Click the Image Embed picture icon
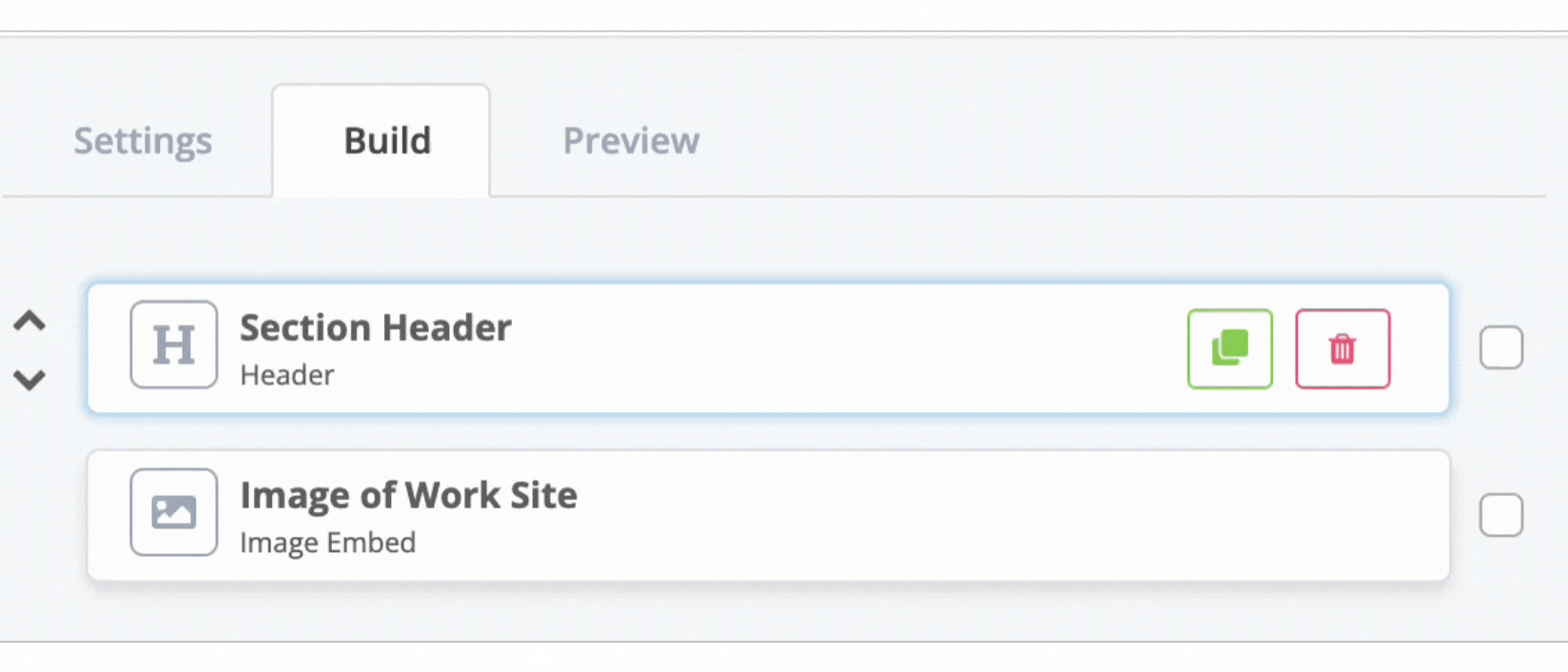Viewport: 1568px width, 672px height. pos(174,512)
